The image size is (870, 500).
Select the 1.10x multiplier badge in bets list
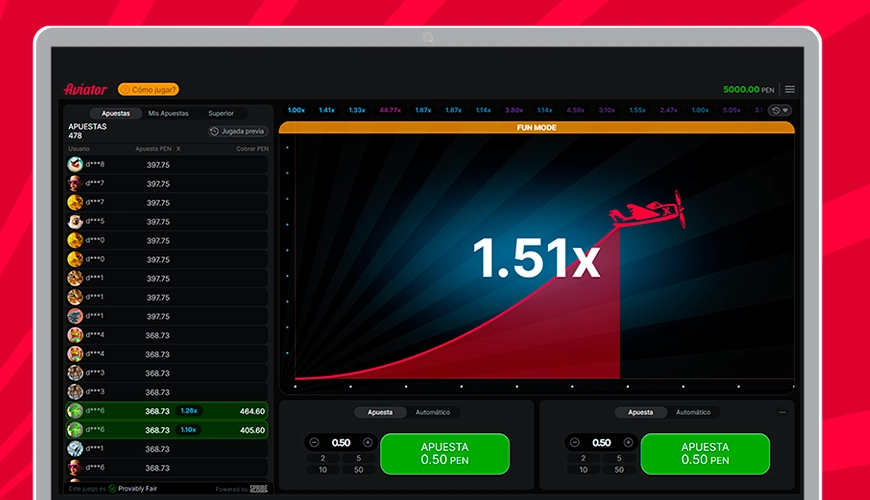click(x=189, y=430)
